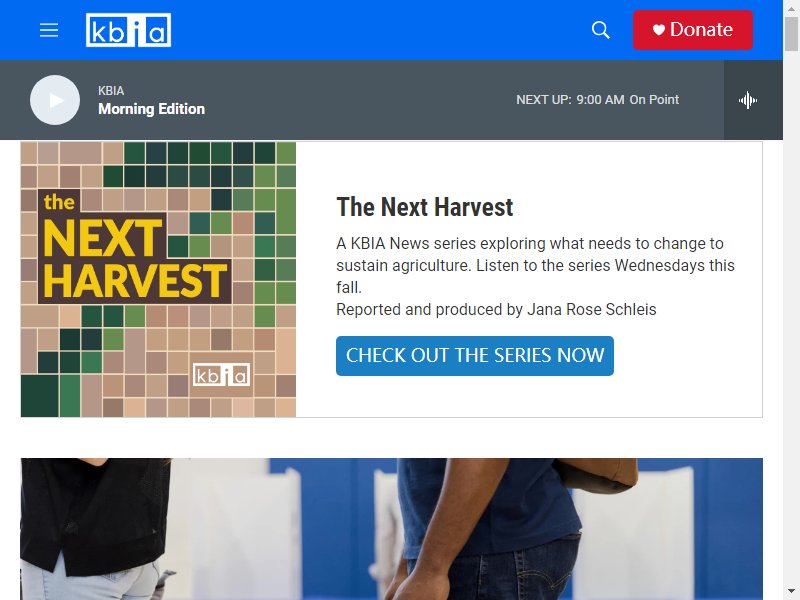Click CHECK OUT THE SERIES NOW button
The width and height of the screenshot is (800, 600).
pyautogui.click(x=475, y=356)
